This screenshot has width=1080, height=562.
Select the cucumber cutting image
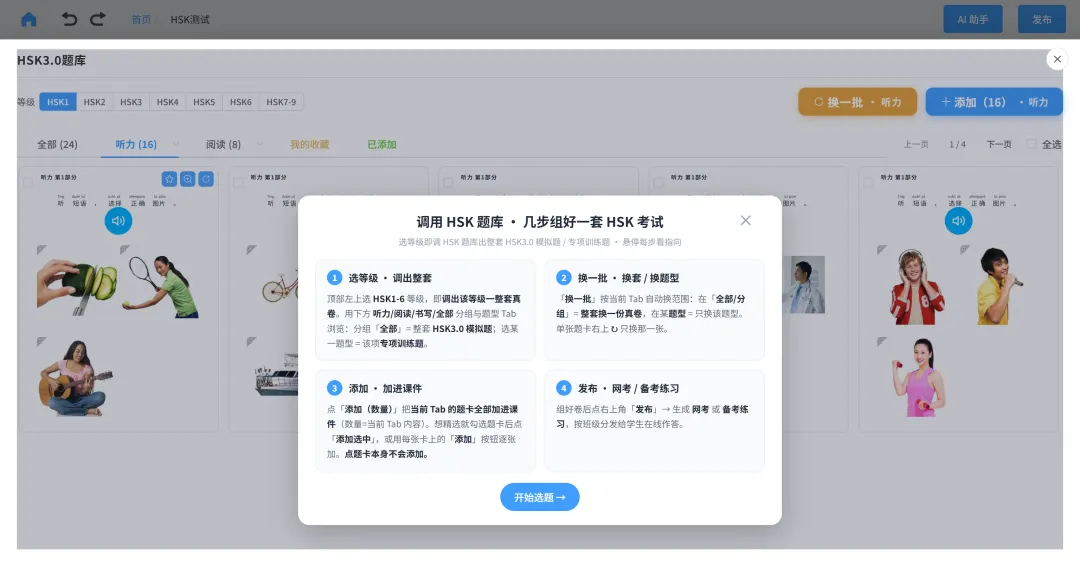coord(77,286)
